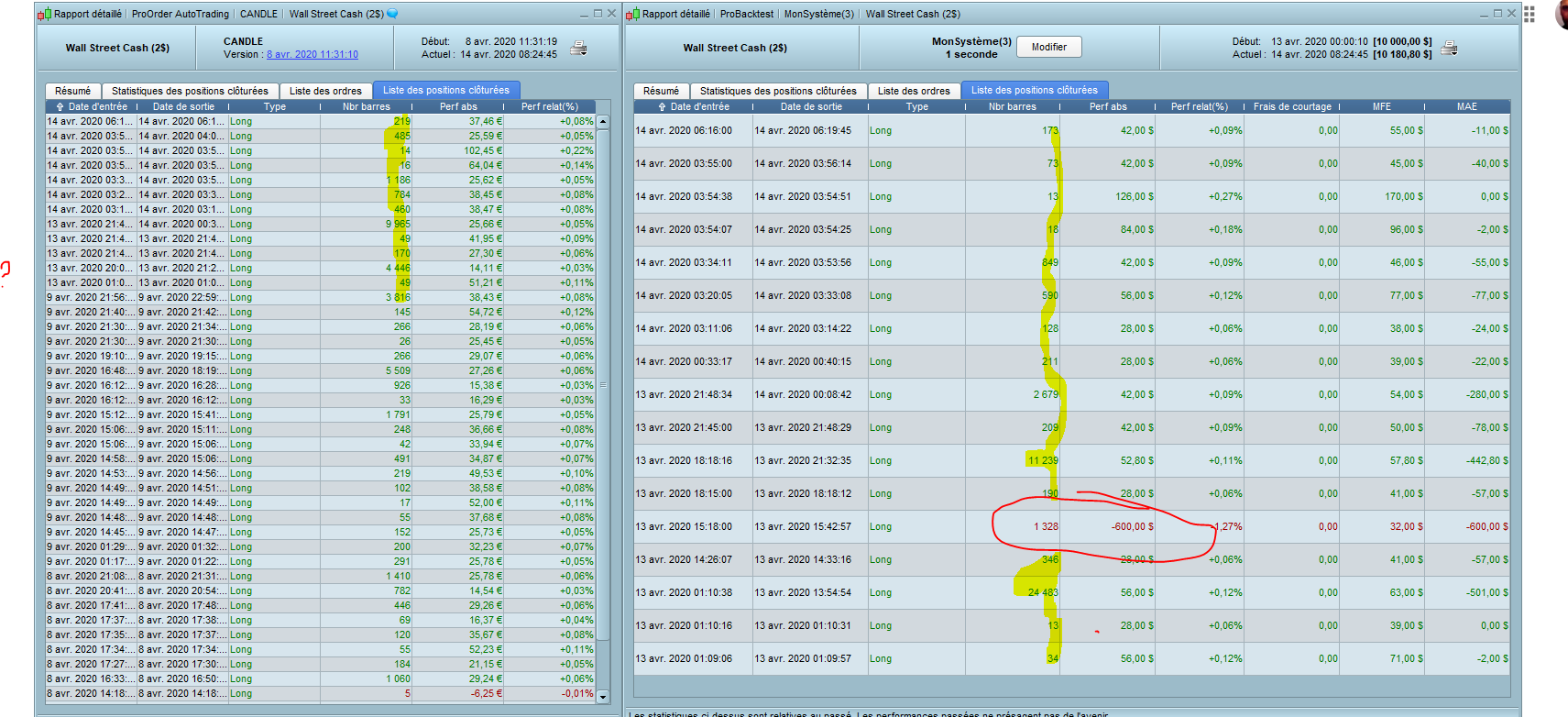
Task: Open Statistiques des positions clôturées tab in ProBacktest report
Action: tap(778, 91)
